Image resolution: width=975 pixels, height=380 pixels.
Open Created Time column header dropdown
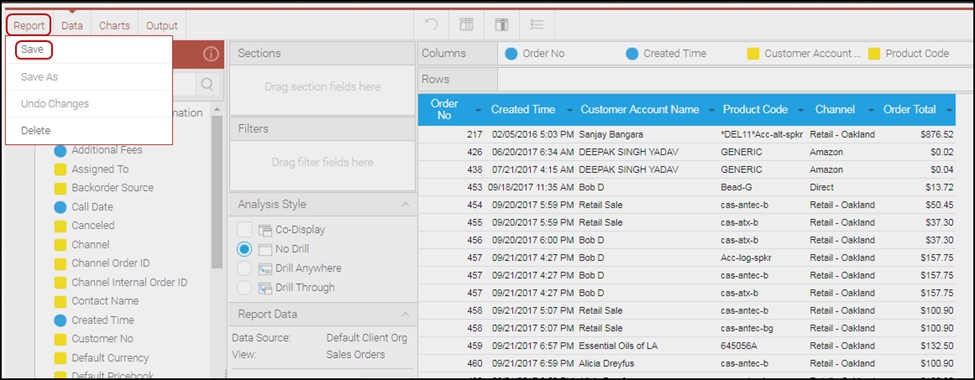pyautogui.click(x=570, y=110)
